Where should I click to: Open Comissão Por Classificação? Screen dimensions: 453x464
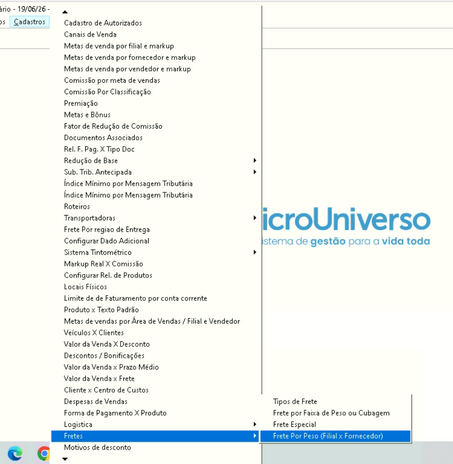point(155,92)
